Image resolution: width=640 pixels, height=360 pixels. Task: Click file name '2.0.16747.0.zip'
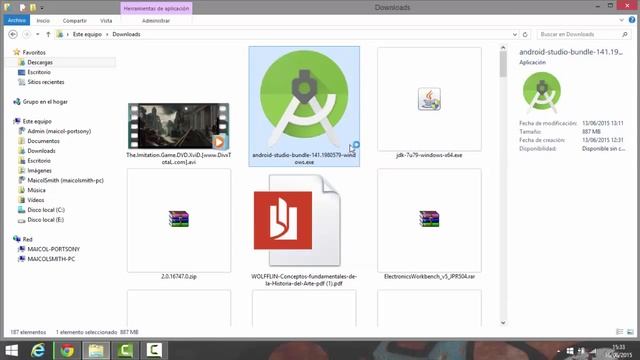pyautogui.click(x=179, y=276)
